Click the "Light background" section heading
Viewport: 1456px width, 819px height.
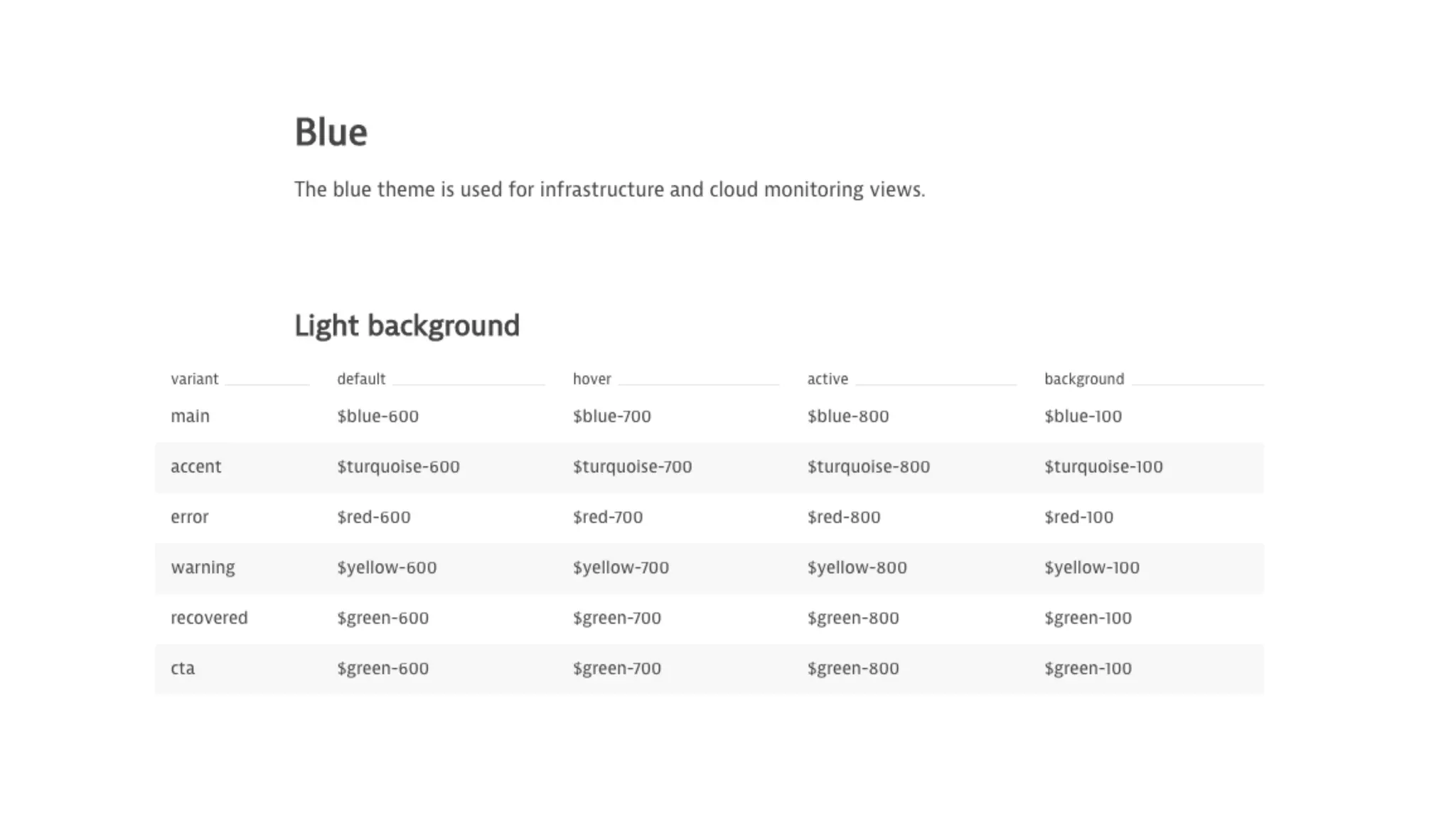[407, 326]
